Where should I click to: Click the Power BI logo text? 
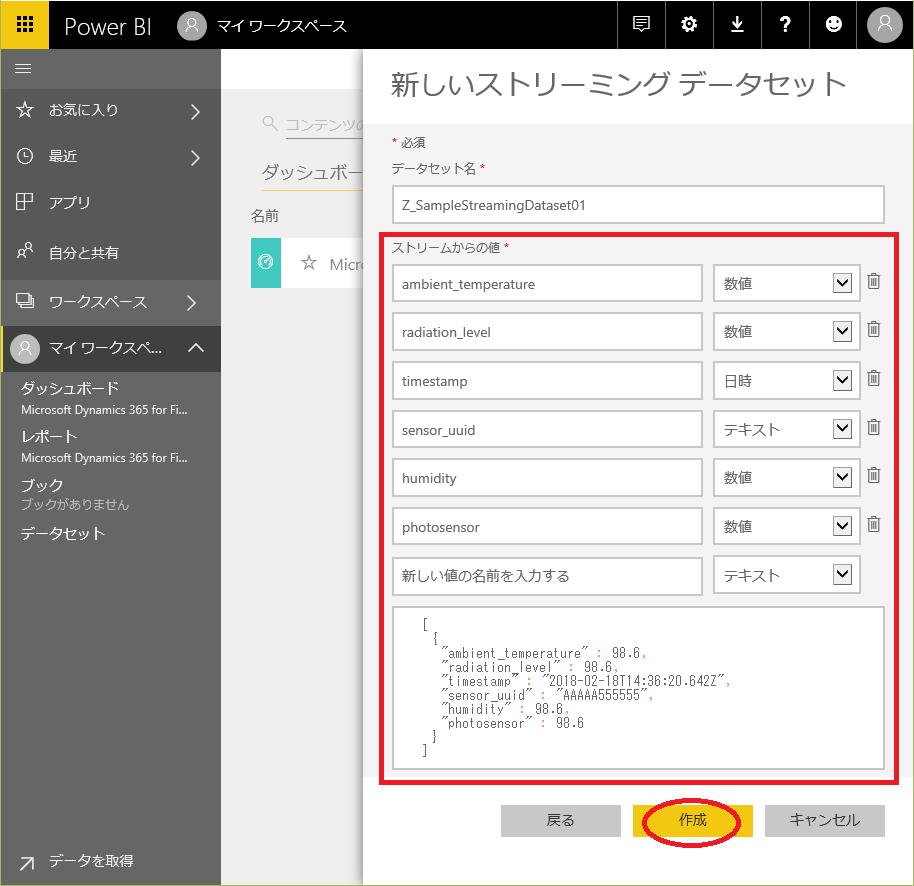[108, 27]
